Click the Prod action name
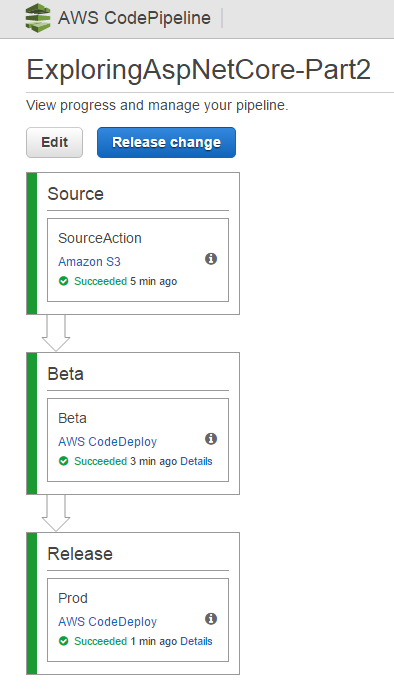The width and height of the screenshot is (394, 692). [x=73, y=598]
